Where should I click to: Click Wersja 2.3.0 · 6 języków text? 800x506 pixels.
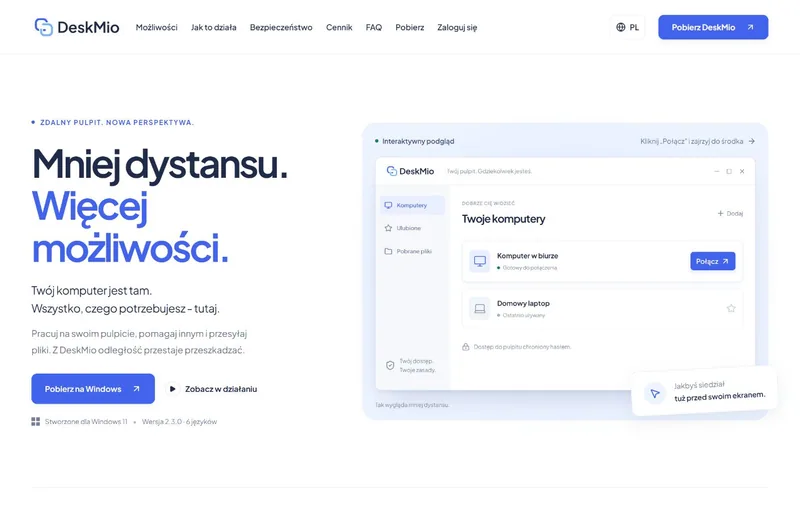180,421
